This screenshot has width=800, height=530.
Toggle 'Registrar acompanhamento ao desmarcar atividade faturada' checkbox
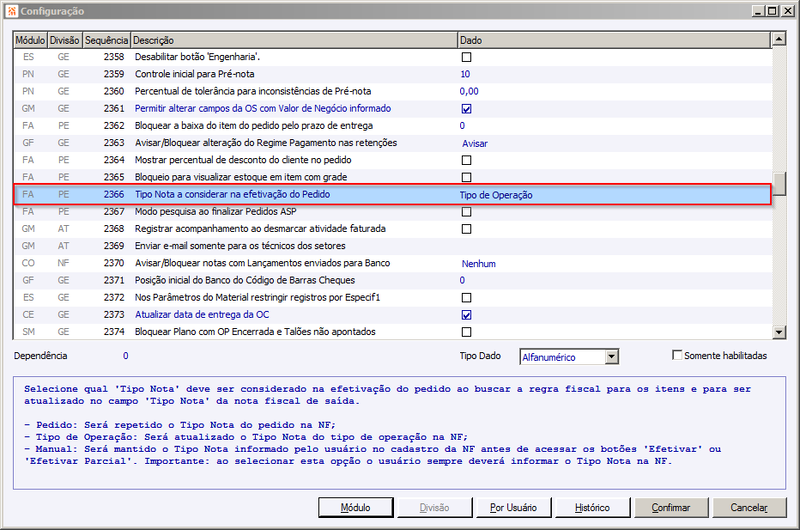pyautogui.click(x=466, y=229)
